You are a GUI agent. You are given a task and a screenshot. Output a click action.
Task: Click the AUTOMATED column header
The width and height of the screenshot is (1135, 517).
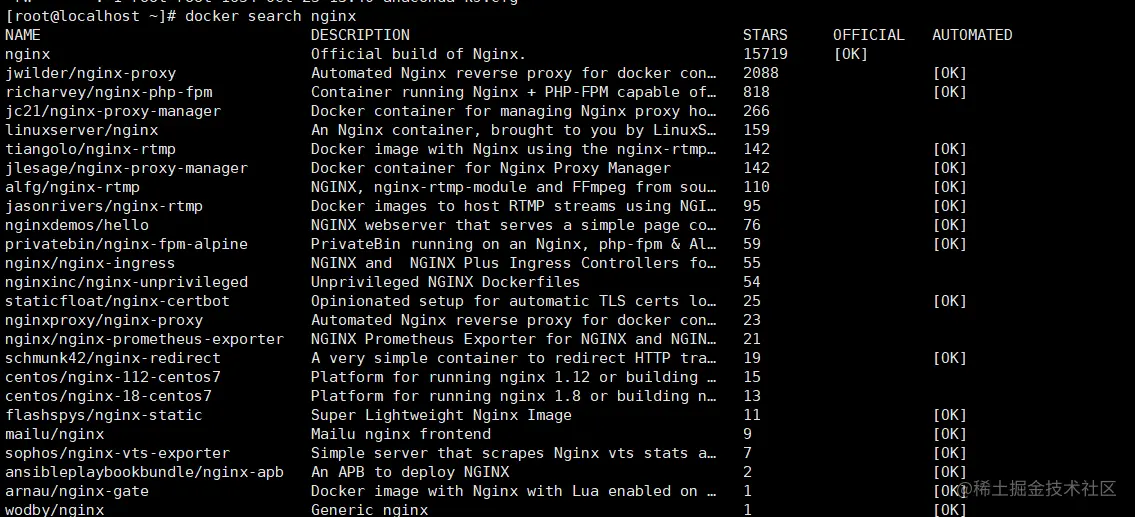[972, 35]
